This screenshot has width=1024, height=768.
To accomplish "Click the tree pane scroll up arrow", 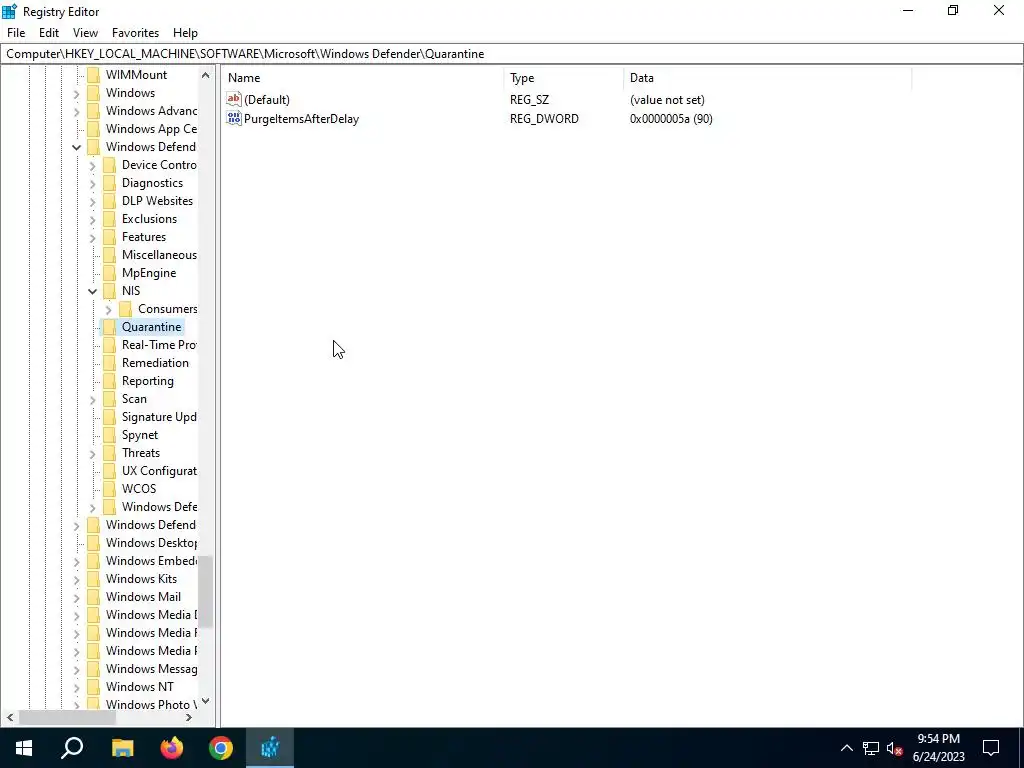I will pos(206,75).
